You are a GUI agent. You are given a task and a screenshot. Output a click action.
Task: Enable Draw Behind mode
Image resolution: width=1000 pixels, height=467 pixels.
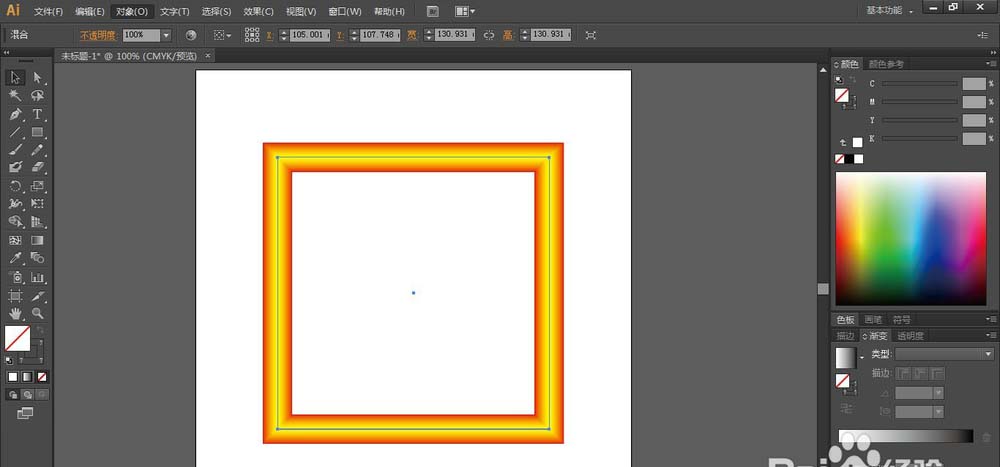(27, 395)
